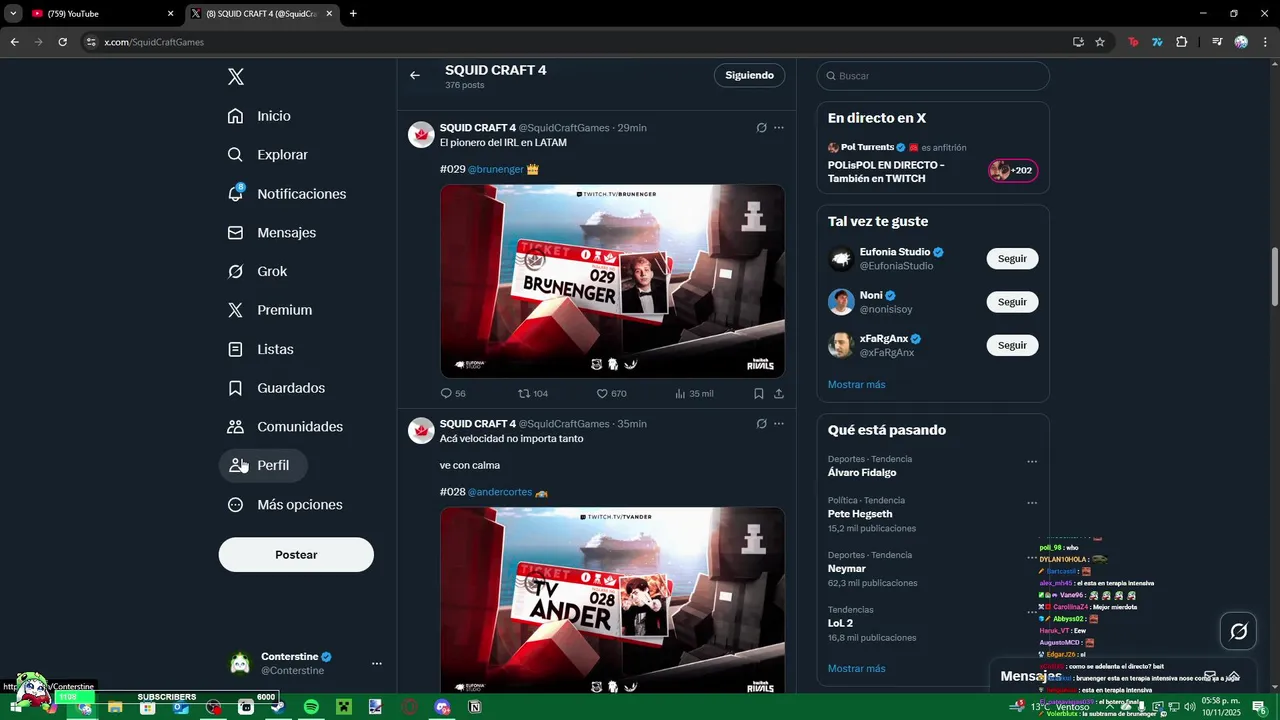Open Notion taskbar icon

point(474,707)
